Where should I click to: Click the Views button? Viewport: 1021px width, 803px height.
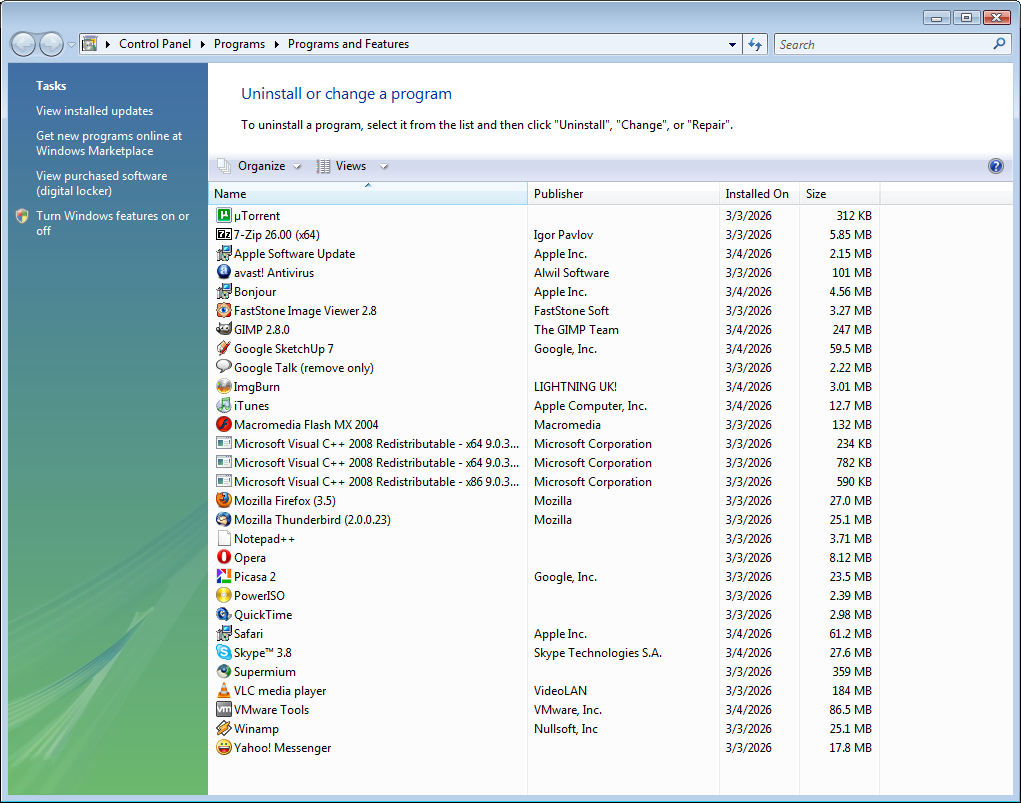(343, 166)
